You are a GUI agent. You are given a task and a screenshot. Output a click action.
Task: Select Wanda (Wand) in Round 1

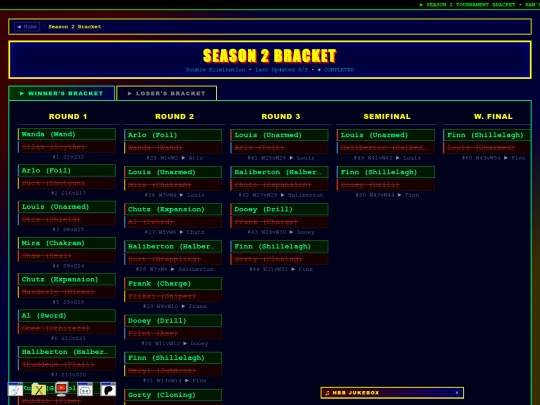click(67, 134)
